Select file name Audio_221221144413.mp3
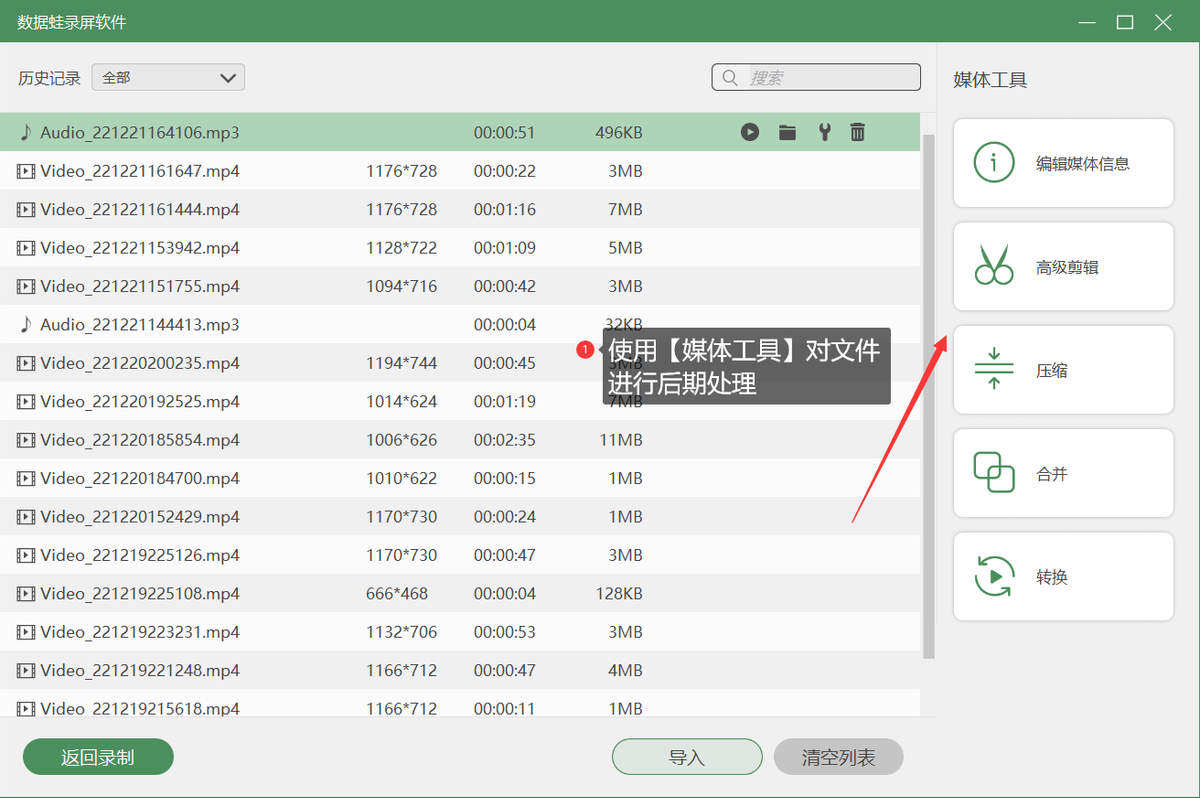This screenshot has height=798, width=1200. [x=140, y=324]
